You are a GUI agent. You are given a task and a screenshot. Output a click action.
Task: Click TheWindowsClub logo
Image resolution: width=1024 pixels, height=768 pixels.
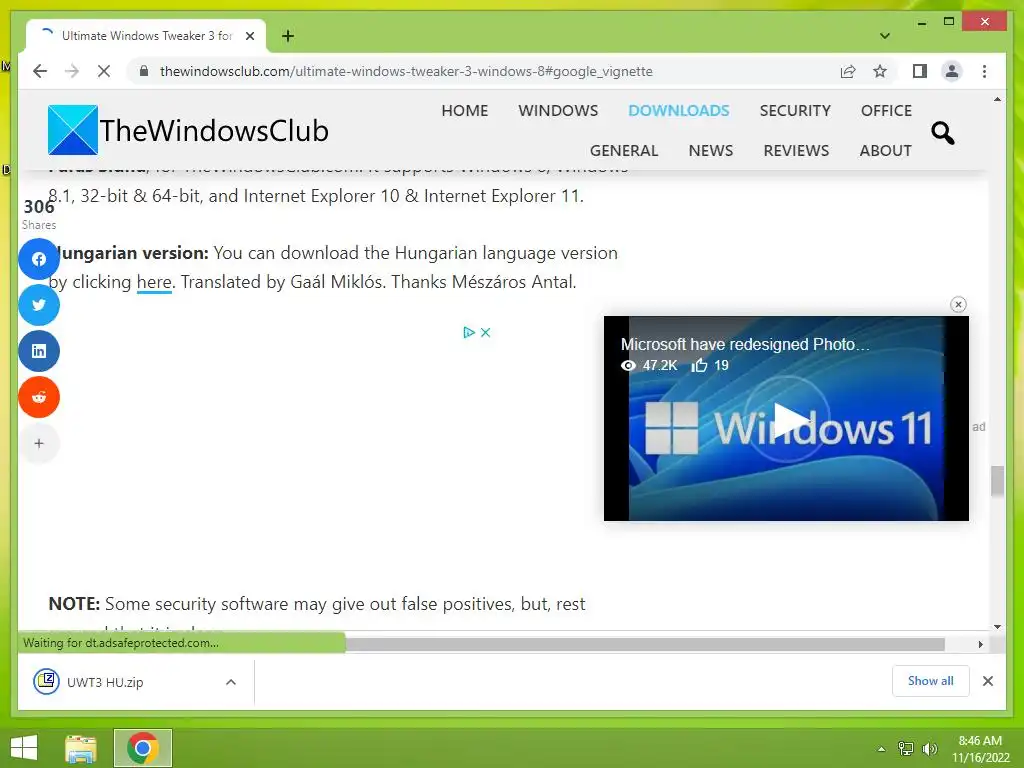189,130
